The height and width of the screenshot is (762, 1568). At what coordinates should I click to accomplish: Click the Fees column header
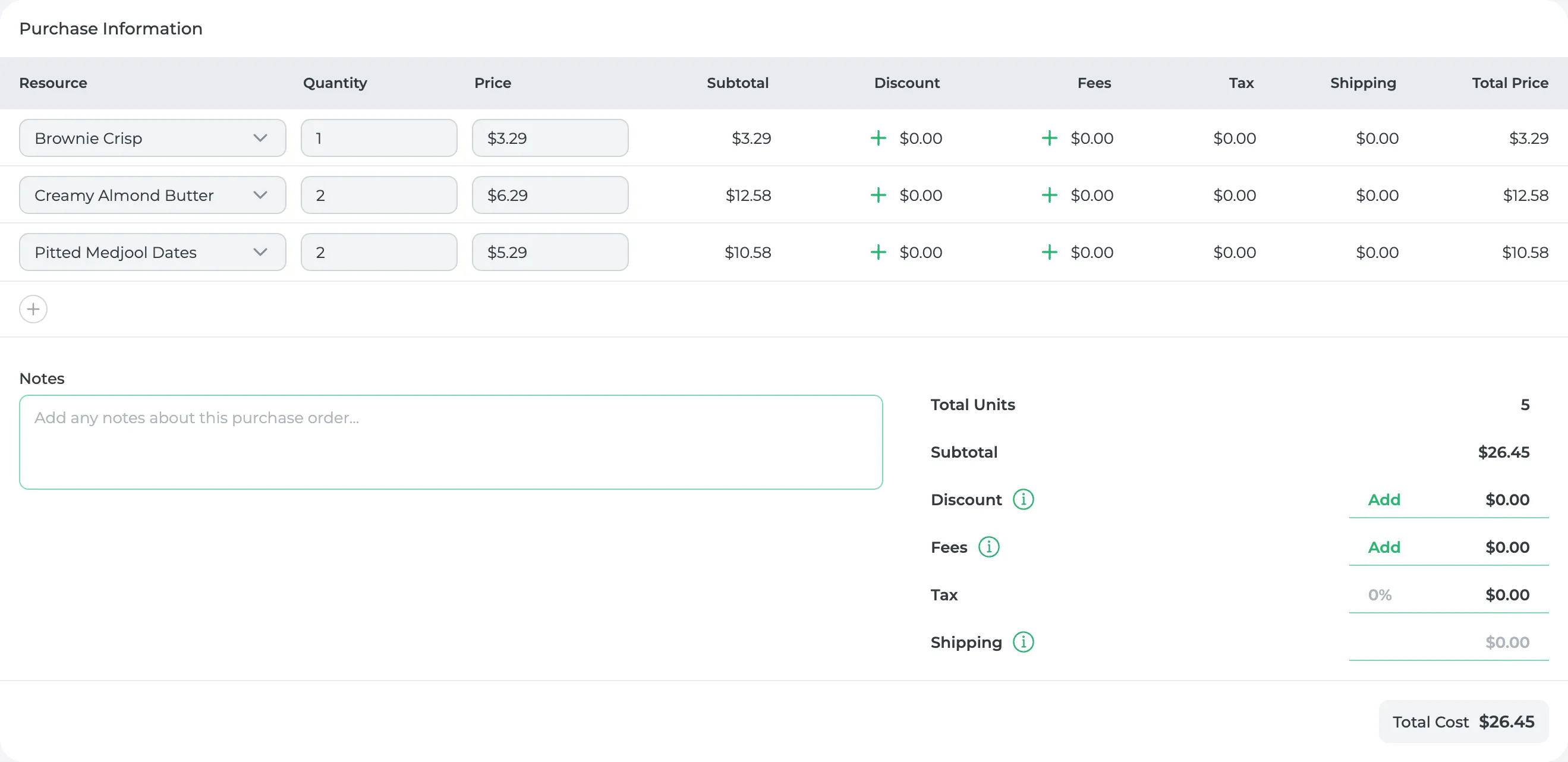click(x=1094, y=83)
